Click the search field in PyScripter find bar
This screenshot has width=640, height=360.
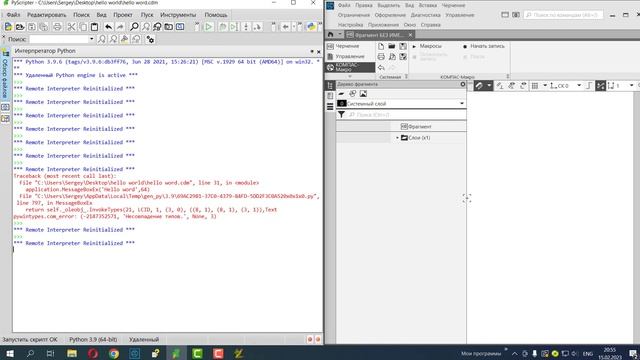[59, 39]
